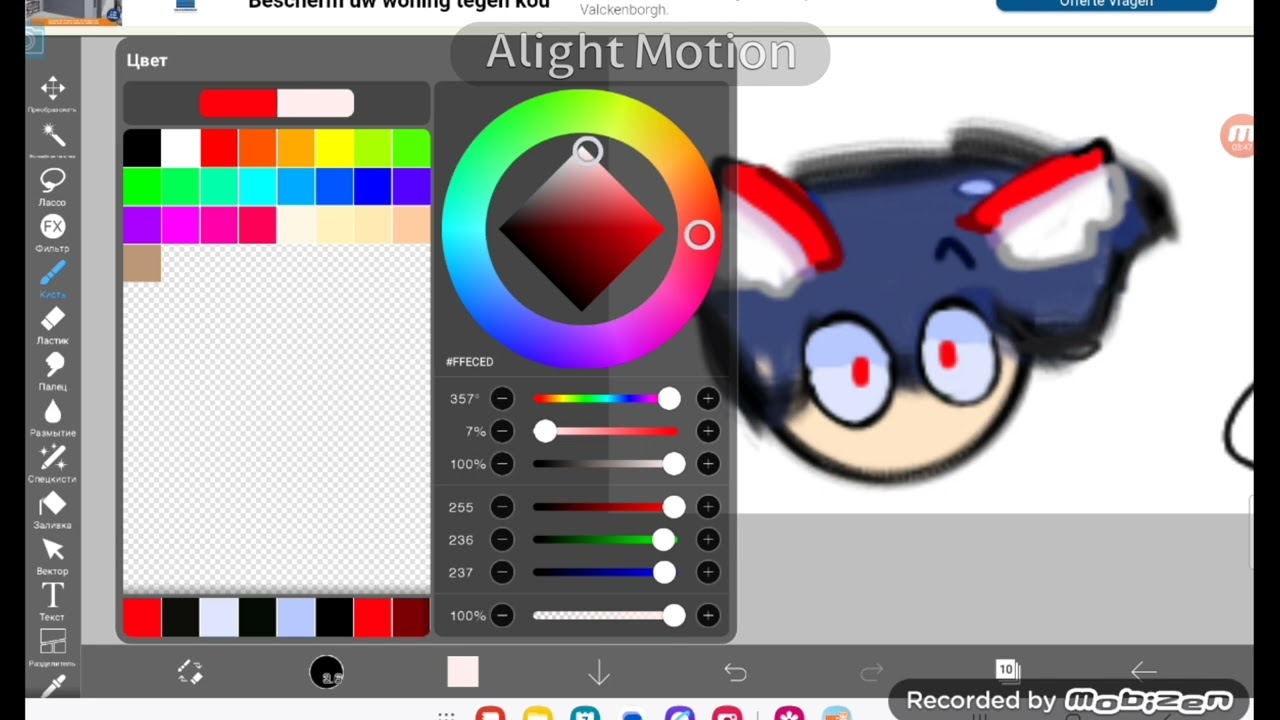Pick the white swatch in the palette
1280x720 pixels.
(x=181, y=148)
